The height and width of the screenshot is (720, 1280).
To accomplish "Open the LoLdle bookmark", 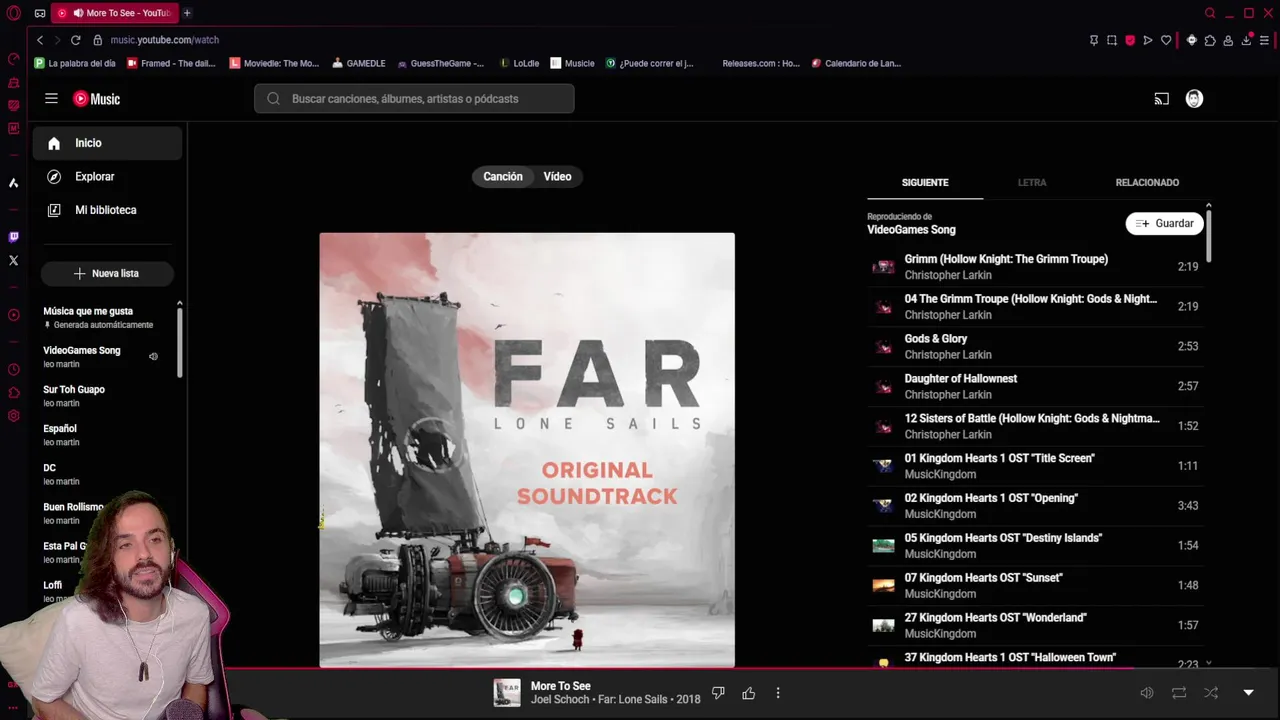I will point(519,63).
